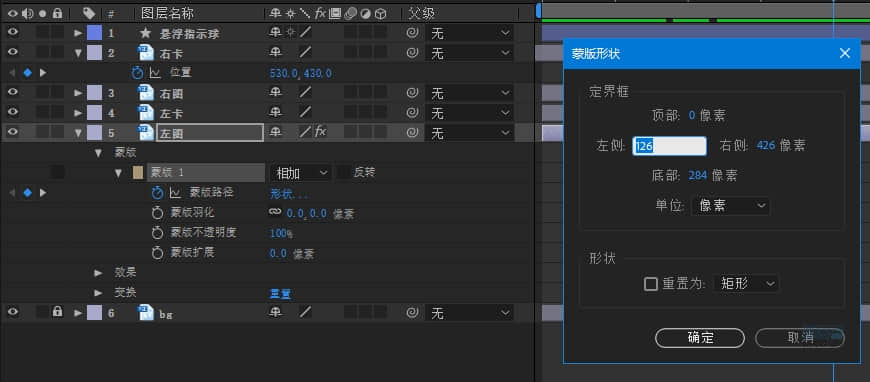Screen dimensions: 870x382
Task: Click the 图层名称 column header
Action: point(168,13)
